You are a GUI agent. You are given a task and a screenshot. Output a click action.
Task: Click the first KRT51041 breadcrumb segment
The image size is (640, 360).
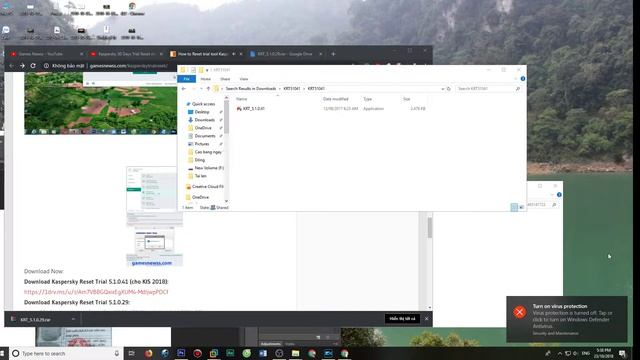click(291, 89)
